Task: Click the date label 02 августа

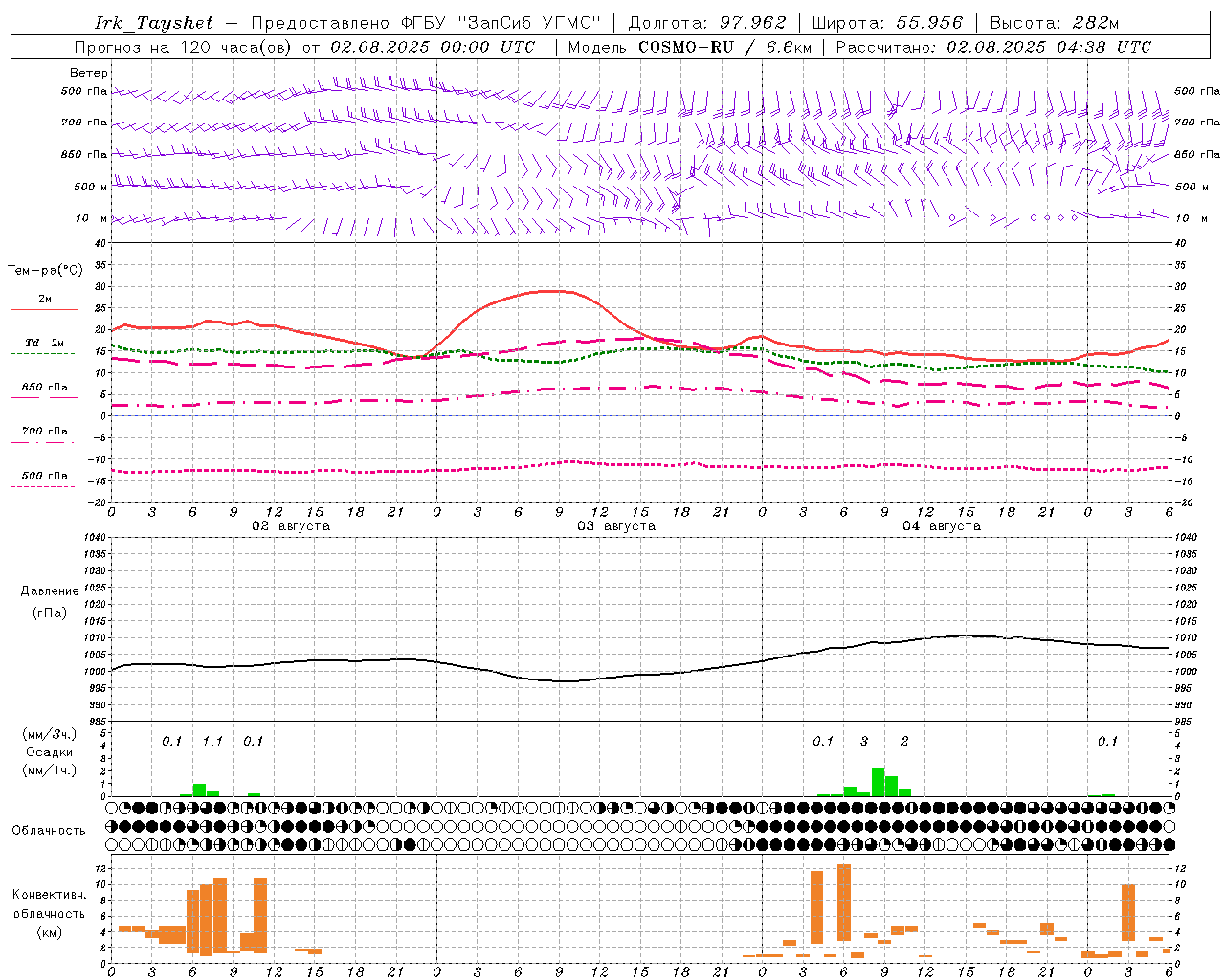Action: pos(291,526)
